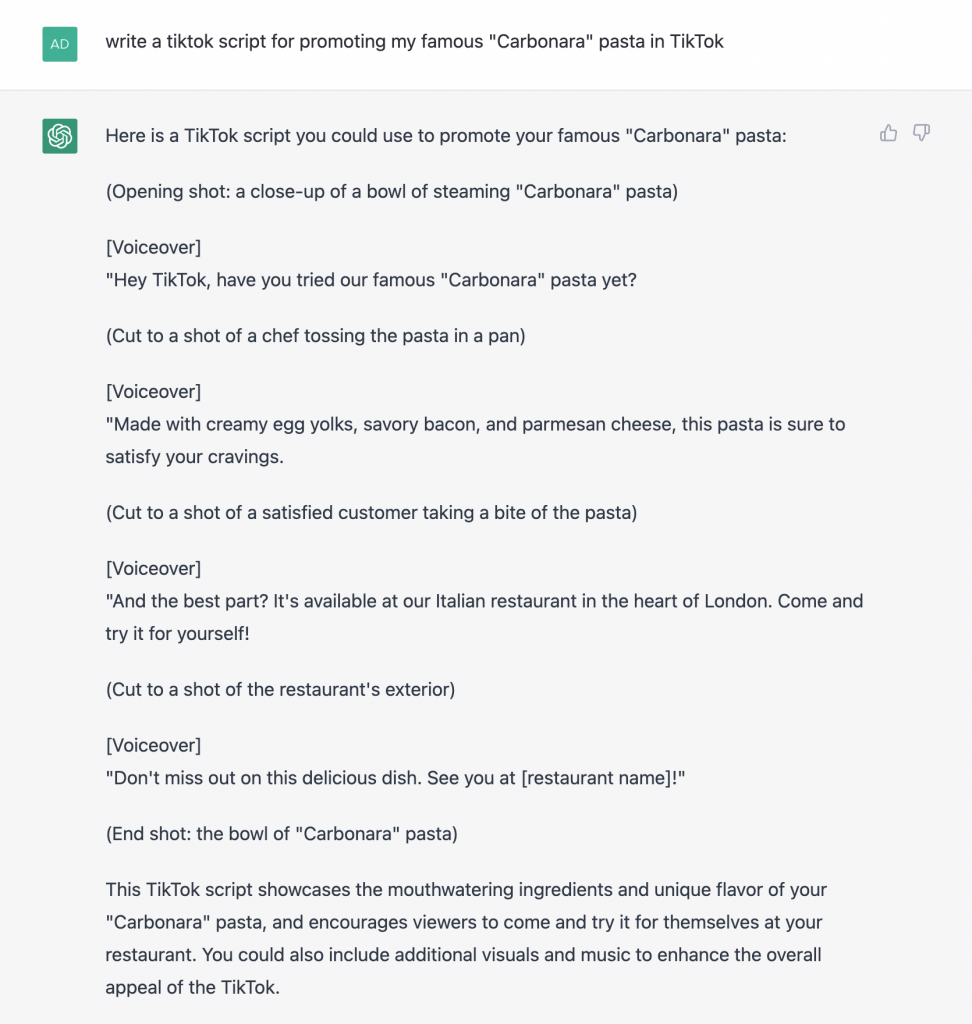Click the third [Voiceover] label
This screenshot has width=972, height=1024.
pos(154,569)
